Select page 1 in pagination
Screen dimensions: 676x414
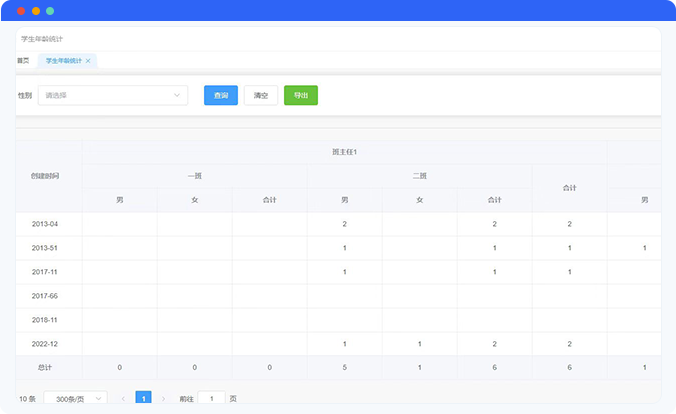[143, 398]
